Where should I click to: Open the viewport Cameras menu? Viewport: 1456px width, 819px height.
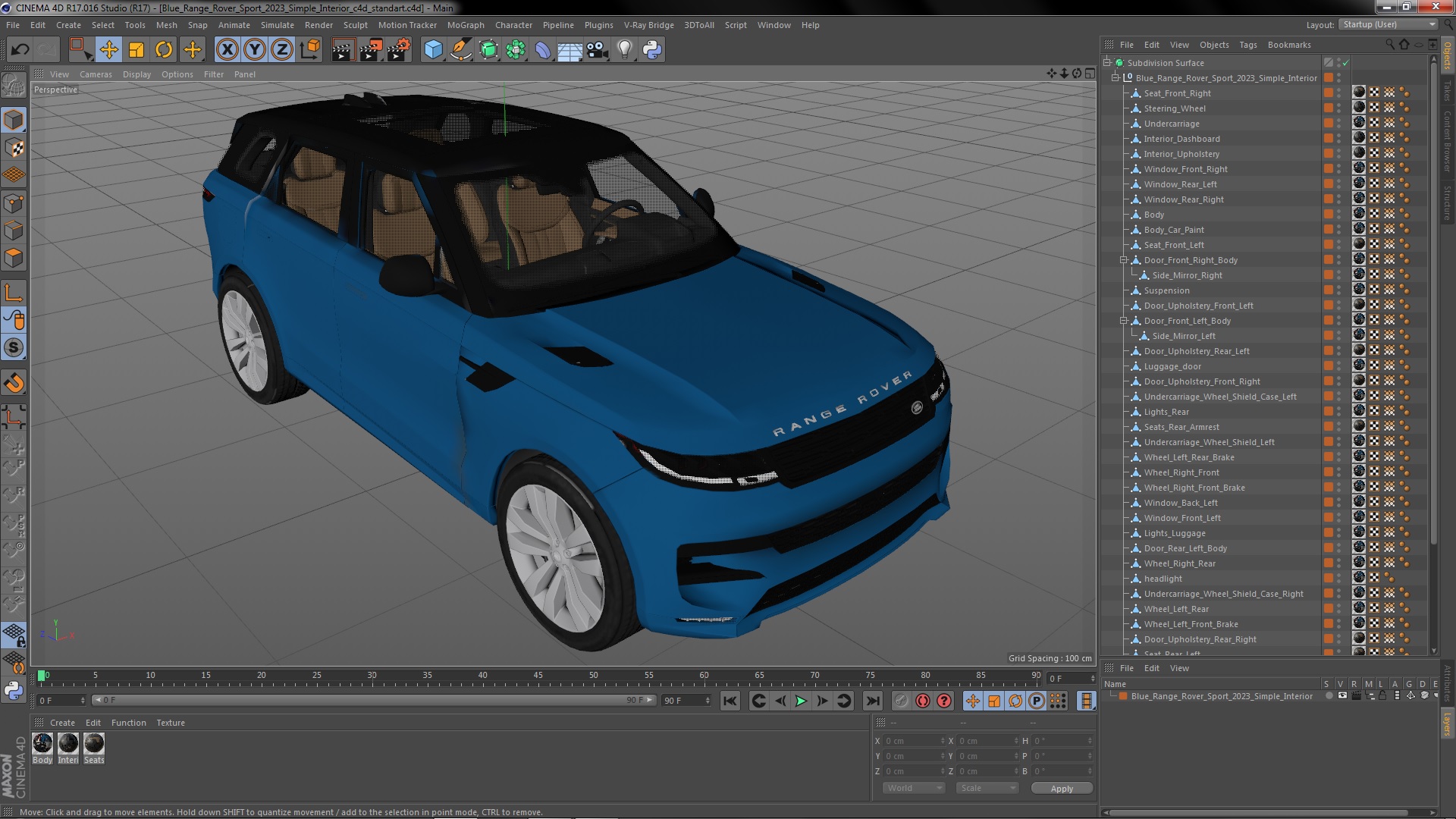click(x=96, y=74)
